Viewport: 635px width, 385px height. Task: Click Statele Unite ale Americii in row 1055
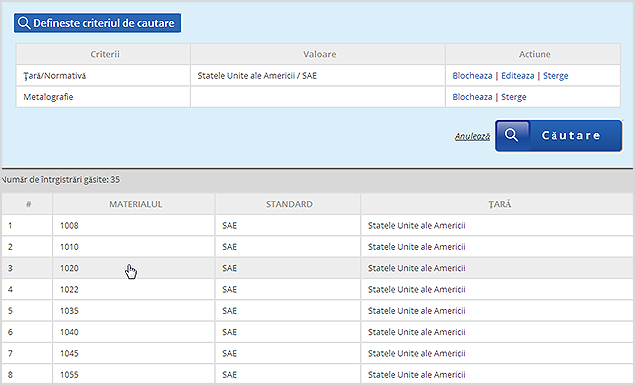(417, 375)
